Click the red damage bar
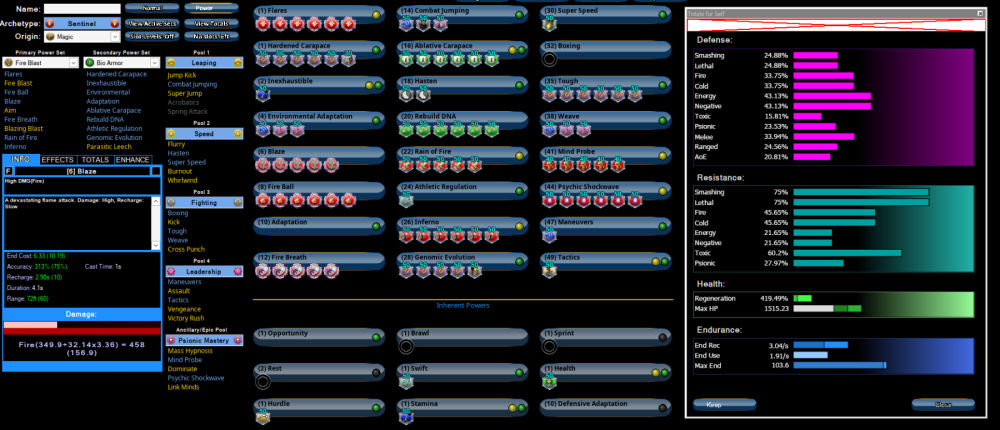Screen dimensions: 1000x430 click(80, 330)
